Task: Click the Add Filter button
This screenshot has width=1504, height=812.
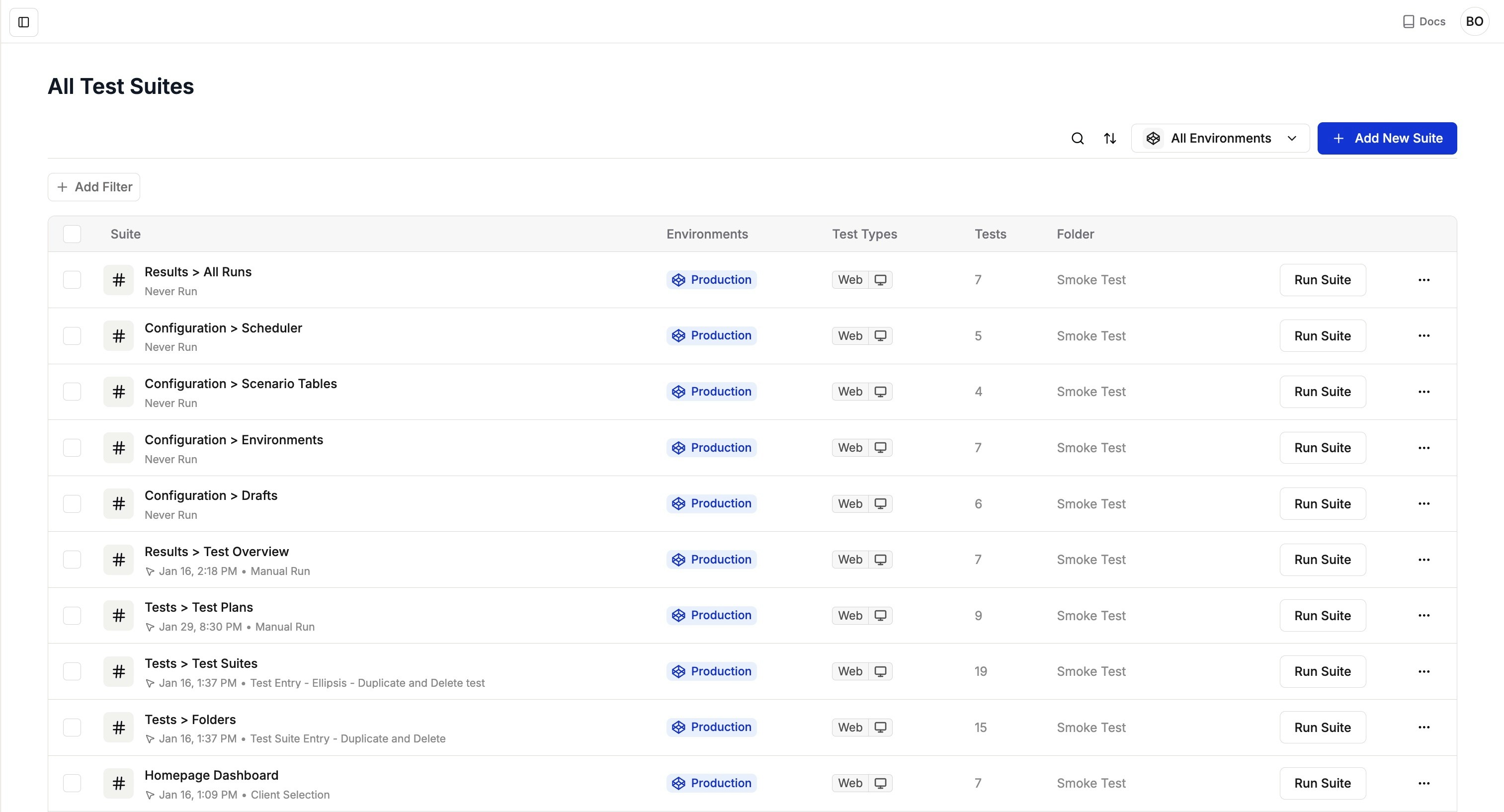Action: coord(94,187)
